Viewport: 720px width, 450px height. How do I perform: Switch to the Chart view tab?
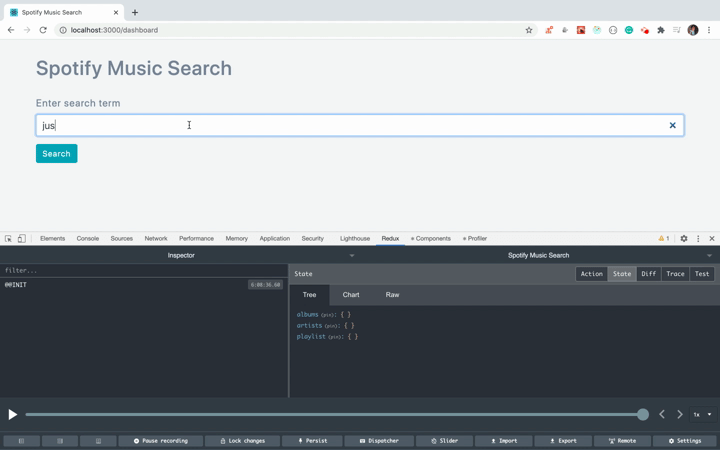[351, 295]
